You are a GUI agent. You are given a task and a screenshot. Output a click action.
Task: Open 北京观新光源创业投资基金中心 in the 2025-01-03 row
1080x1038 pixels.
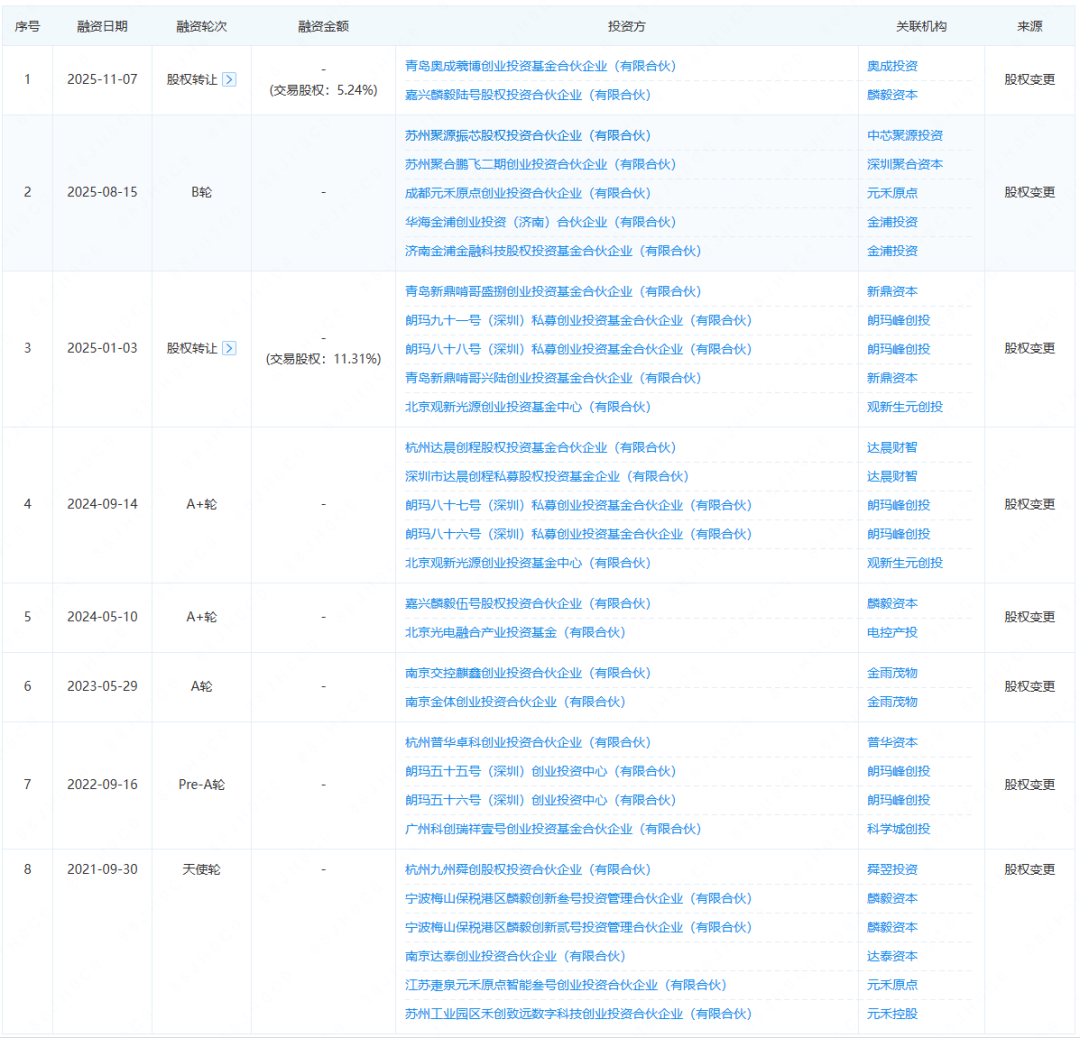[x=528, y=408]
